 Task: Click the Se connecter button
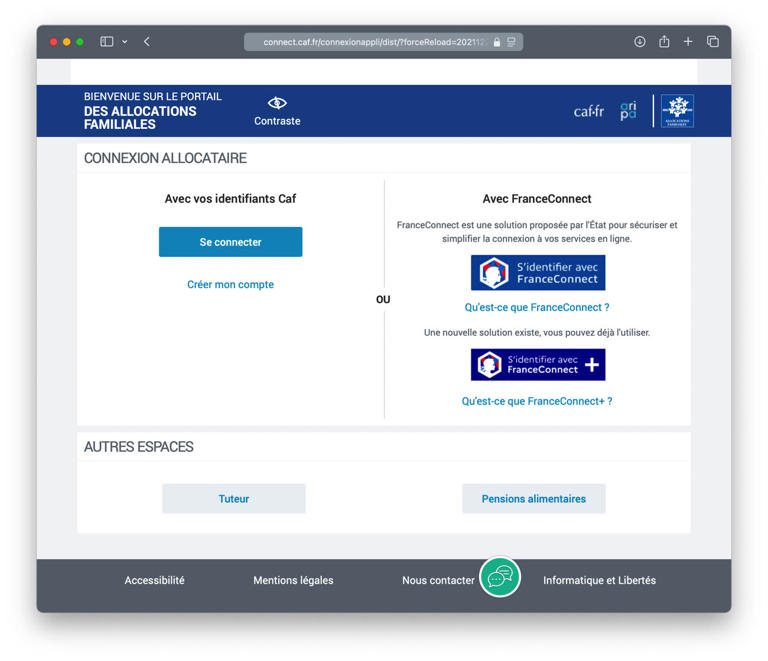[230, 242]
